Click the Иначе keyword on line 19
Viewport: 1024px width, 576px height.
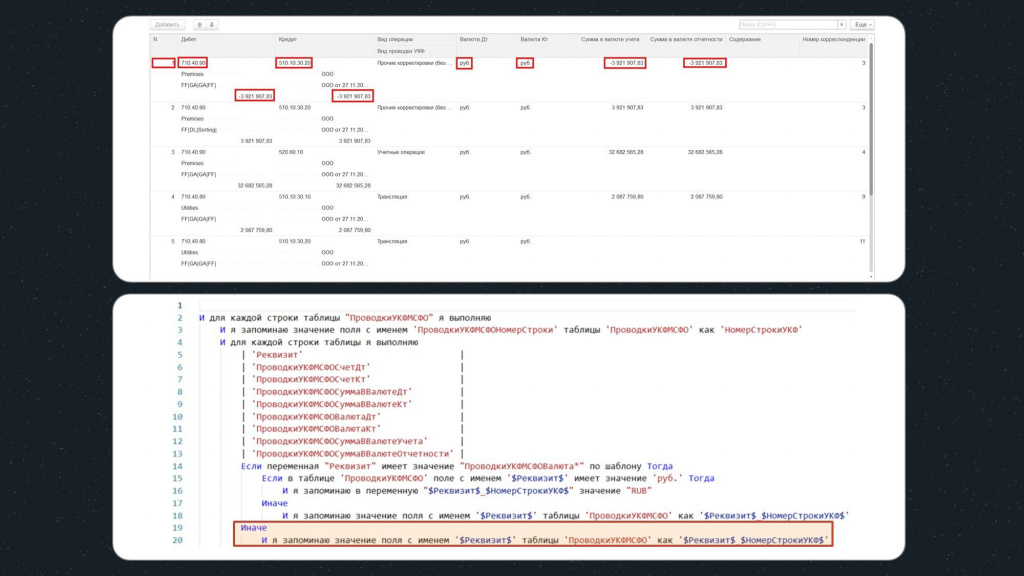tap(253, 528)
